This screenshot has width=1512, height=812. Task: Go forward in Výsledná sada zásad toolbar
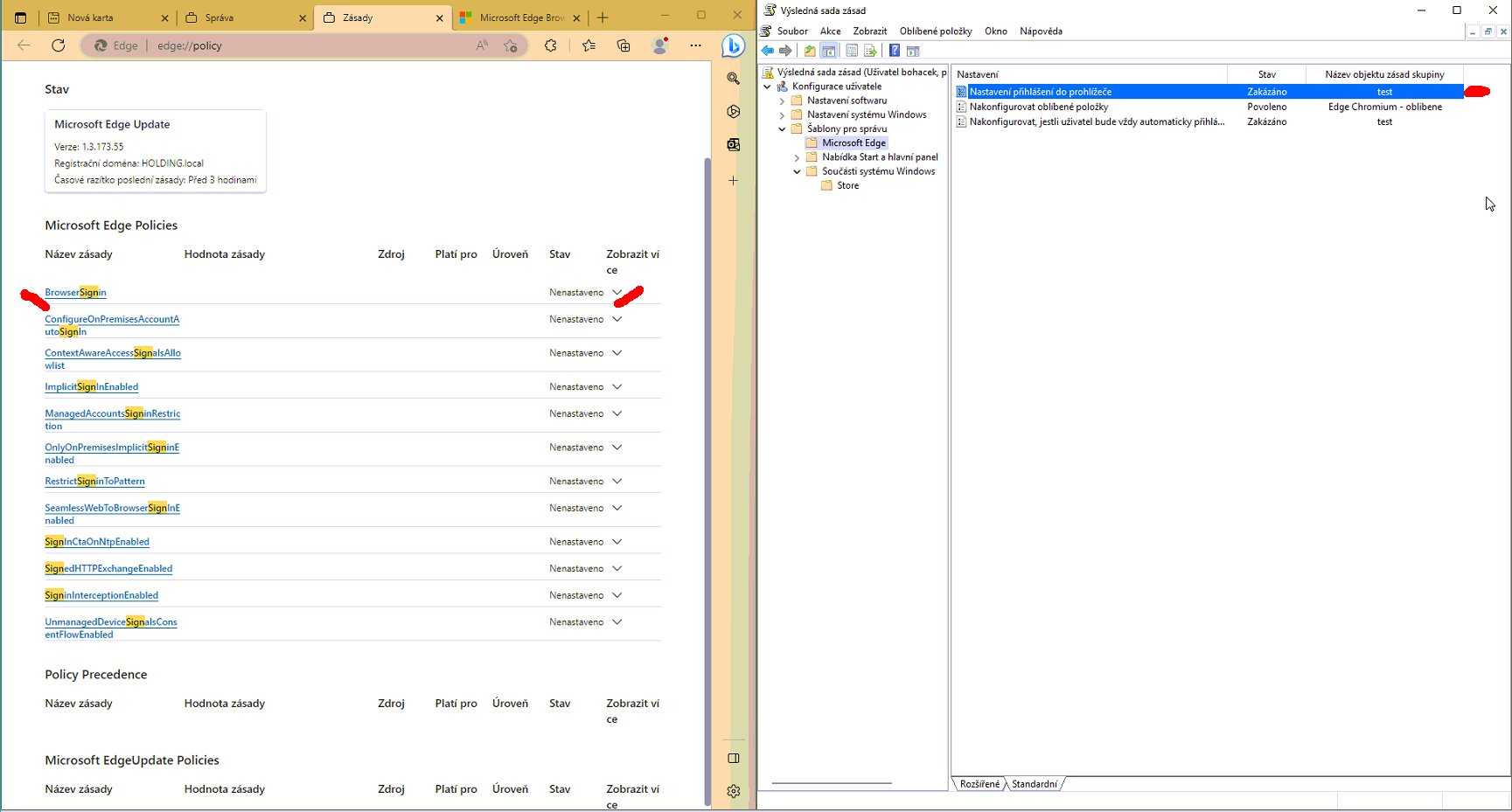tap(785, 51)
